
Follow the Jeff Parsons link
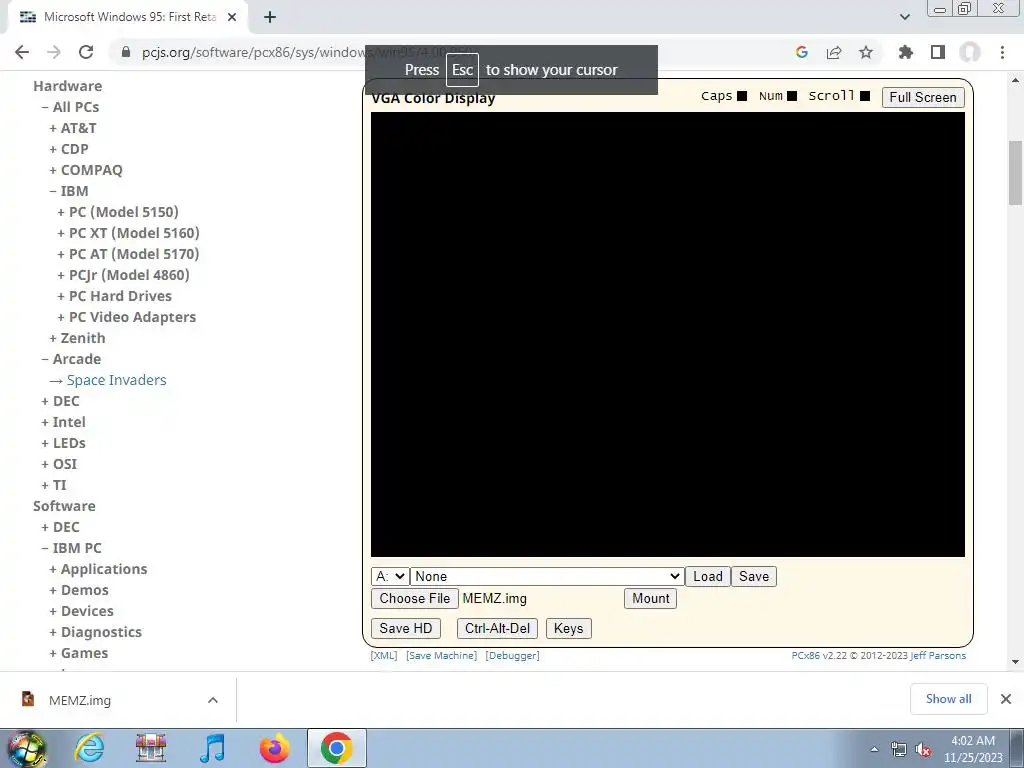point(938,656)
